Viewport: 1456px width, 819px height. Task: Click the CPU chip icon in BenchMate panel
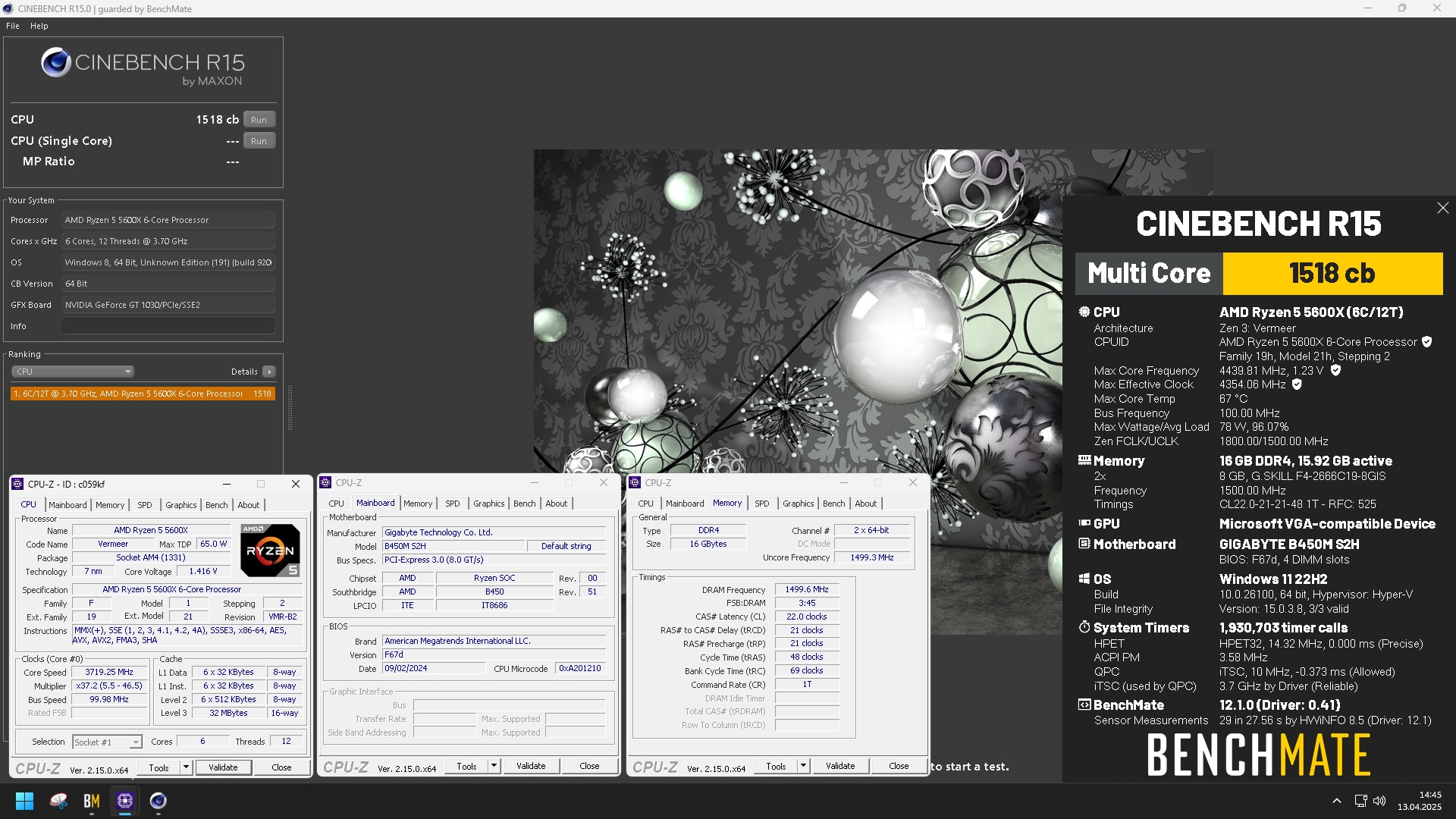[x=1084, y=312]
